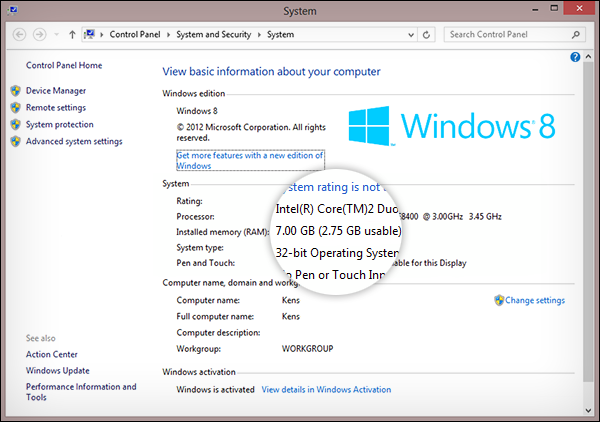
Task: Click the Computer name value Kens
Action: point(291,300)
